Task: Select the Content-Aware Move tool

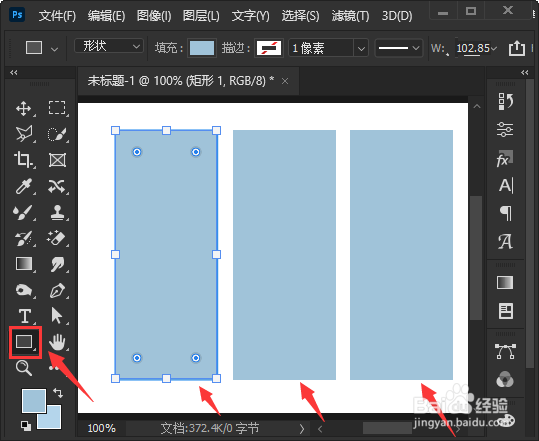Action: click(x=57, y=186)
